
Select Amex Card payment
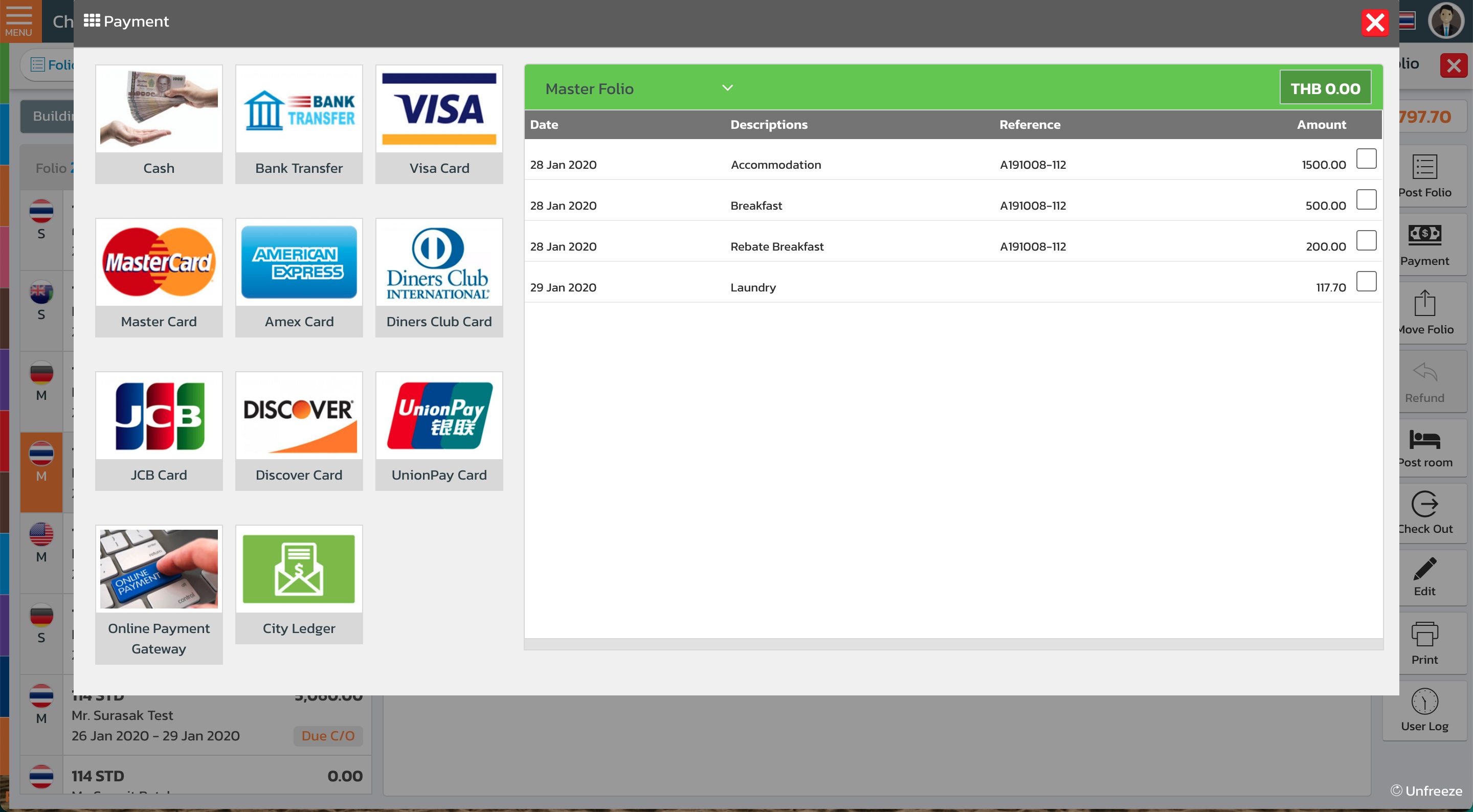tap(299, 277)
